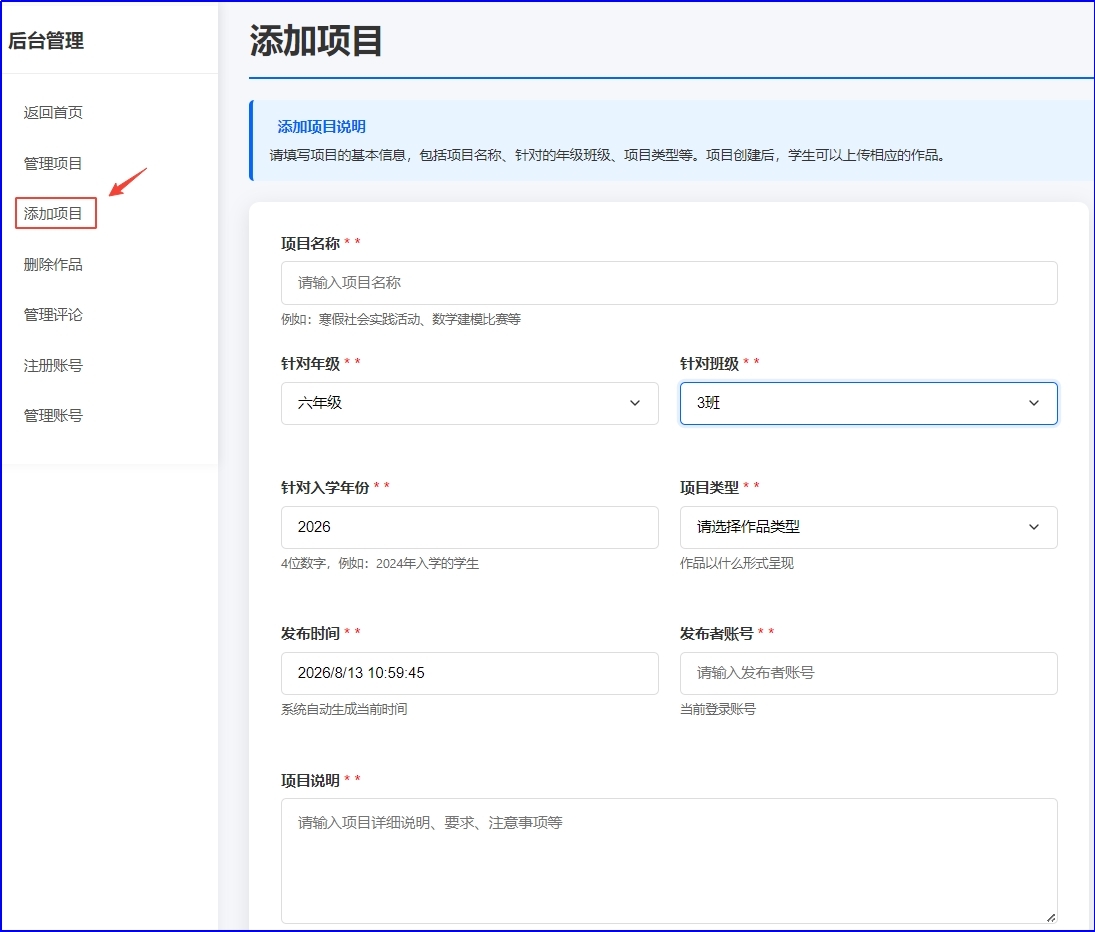Grab the 项目说明 textarea resize handle
1095x932 pixels.
pyautogui.click(x=1051, y=917)
